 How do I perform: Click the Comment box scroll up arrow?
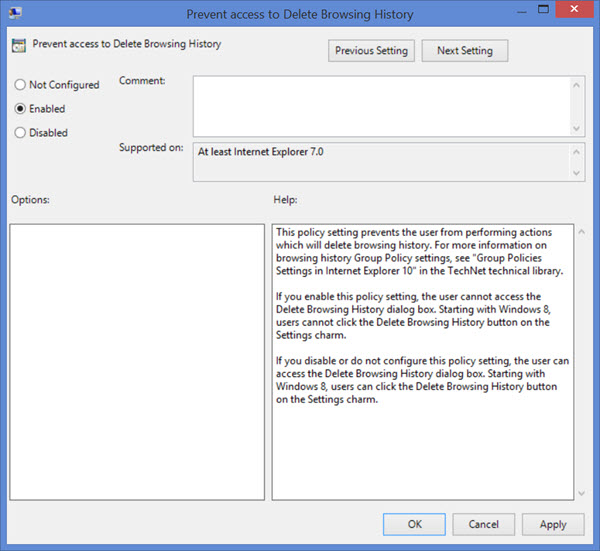click(577, 85)
